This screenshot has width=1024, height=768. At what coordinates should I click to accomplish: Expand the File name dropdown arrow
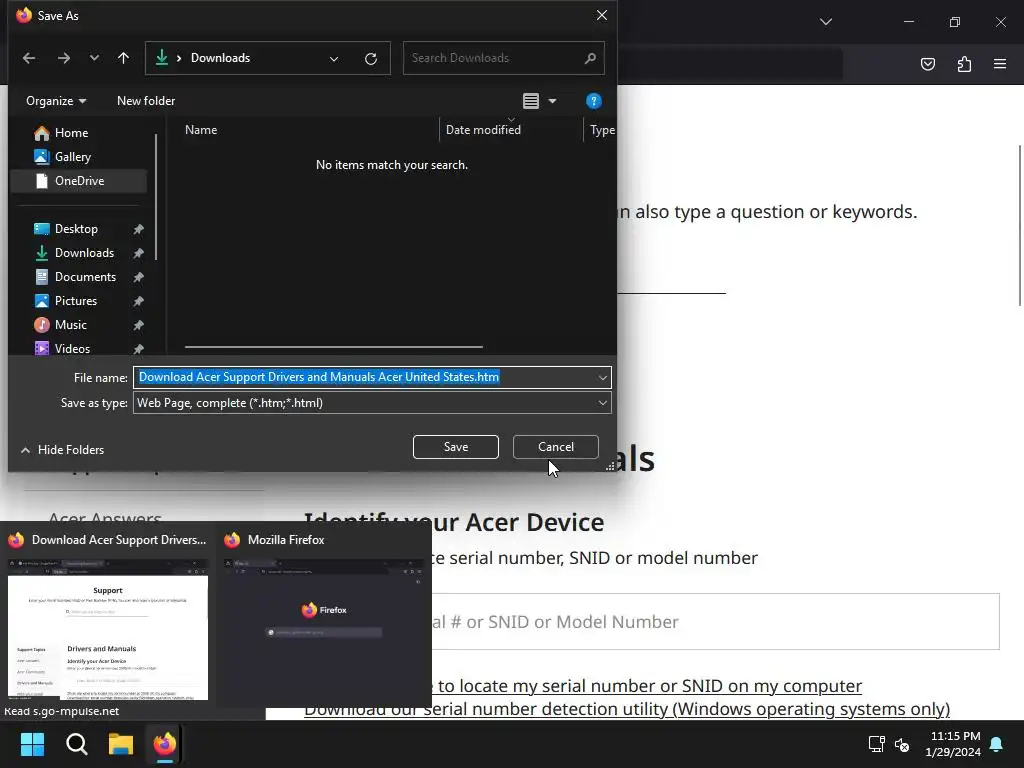602,377
